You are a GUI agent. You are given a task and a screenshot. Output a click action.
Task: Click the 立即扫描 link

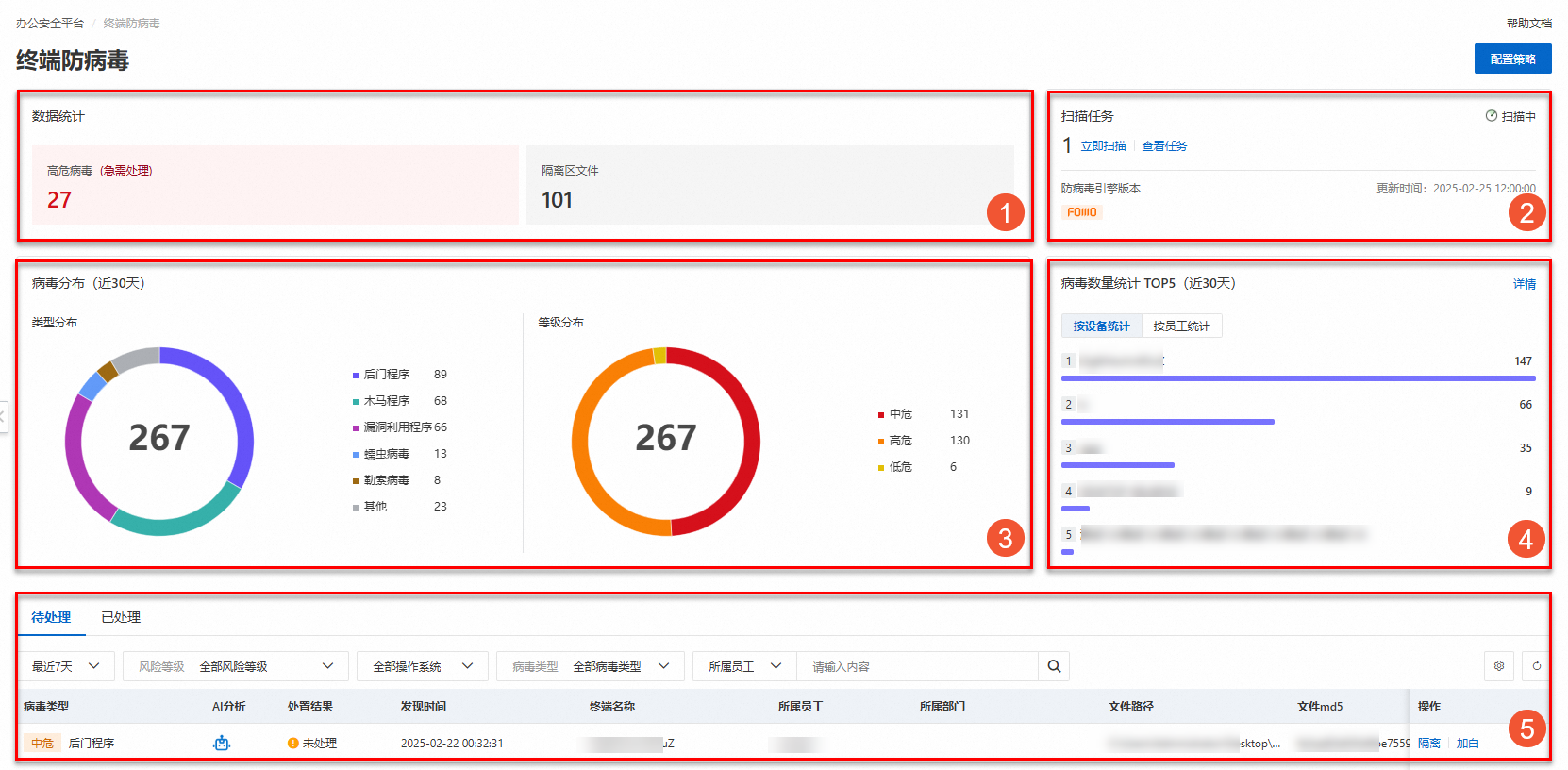coord(1103,146)
